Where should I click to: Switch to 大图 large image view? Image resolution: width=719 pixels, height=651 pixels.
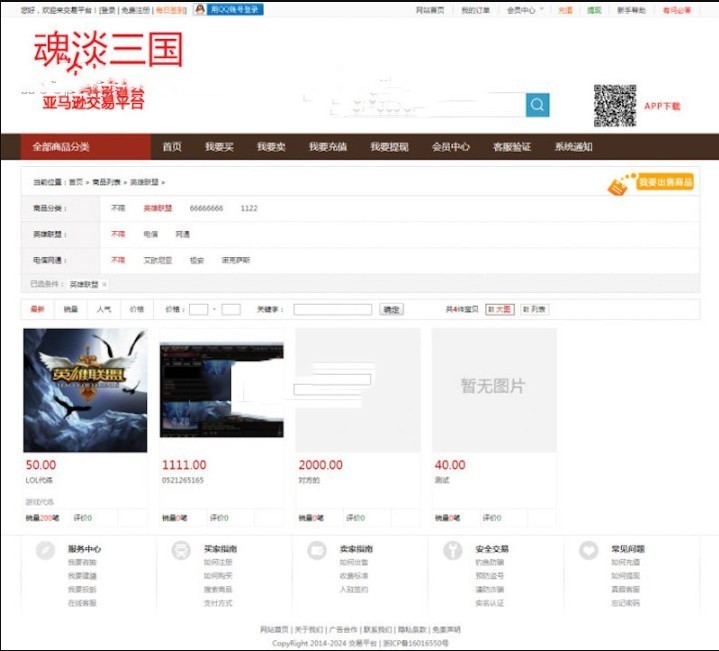499,310
